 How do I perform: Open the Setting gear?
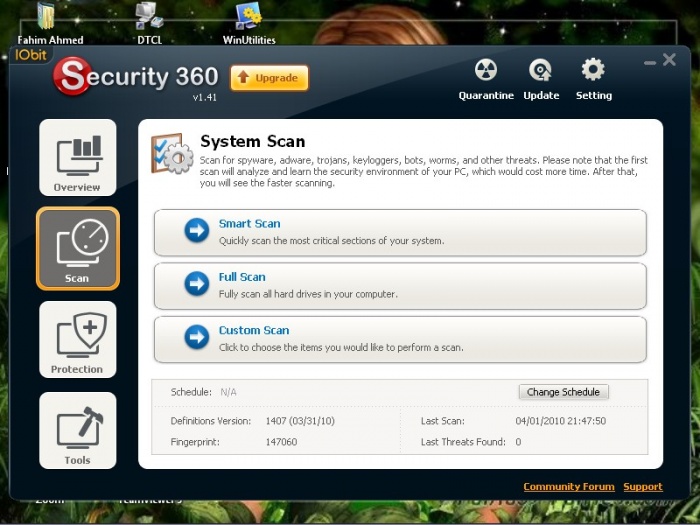tap(593, 79)
